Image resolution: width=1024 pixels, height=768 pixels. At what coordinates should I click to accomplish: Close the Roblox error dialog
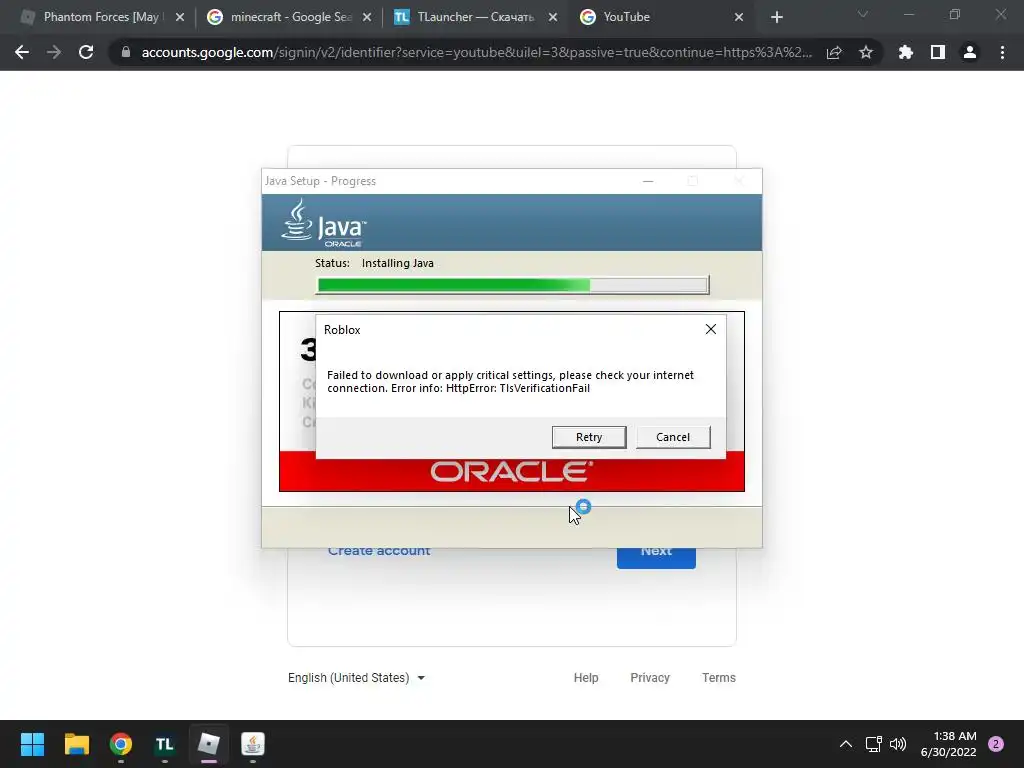coord(711,329)
